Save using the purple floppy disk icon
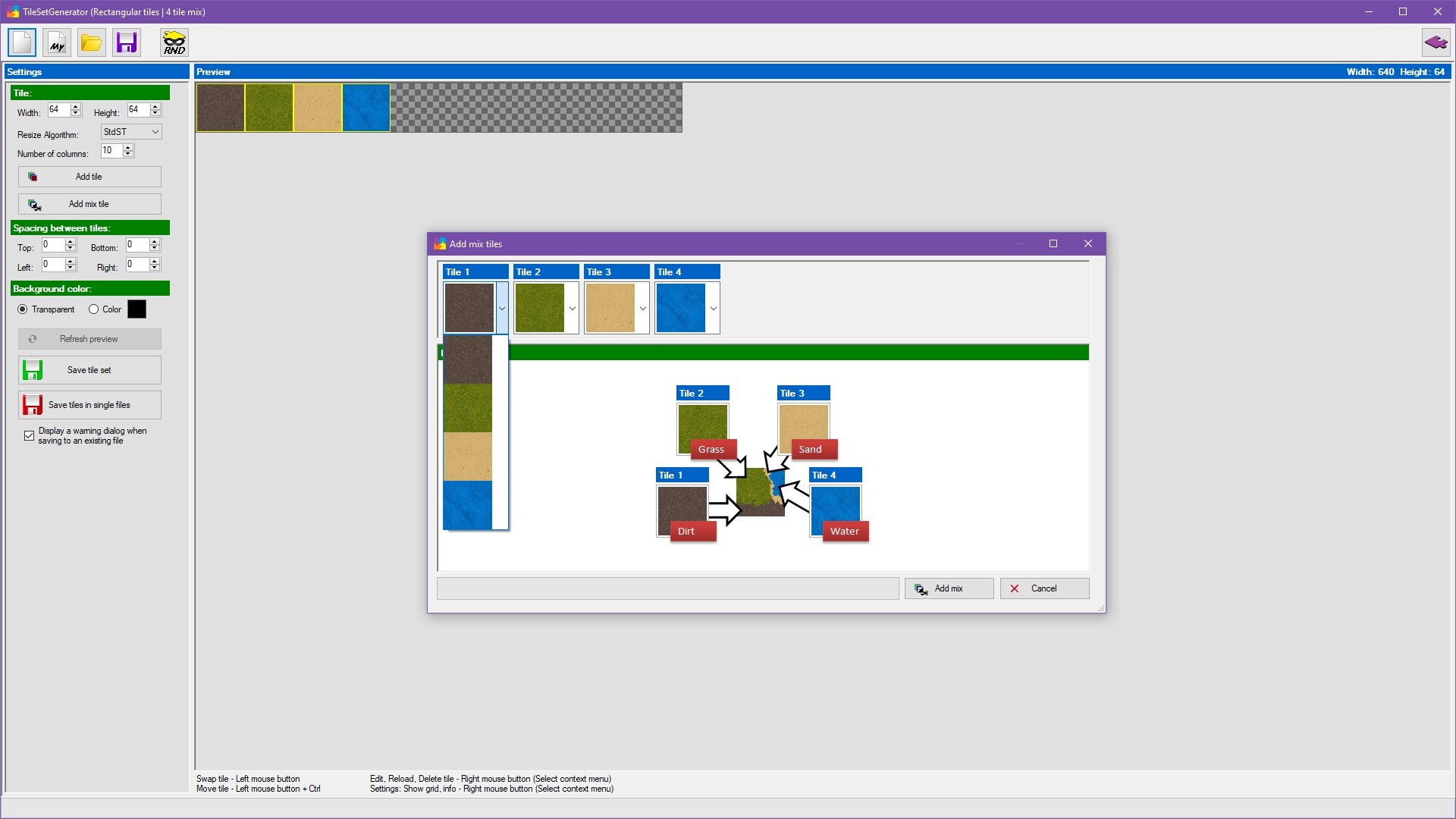 pyautogui.click(x=126, y=42)
